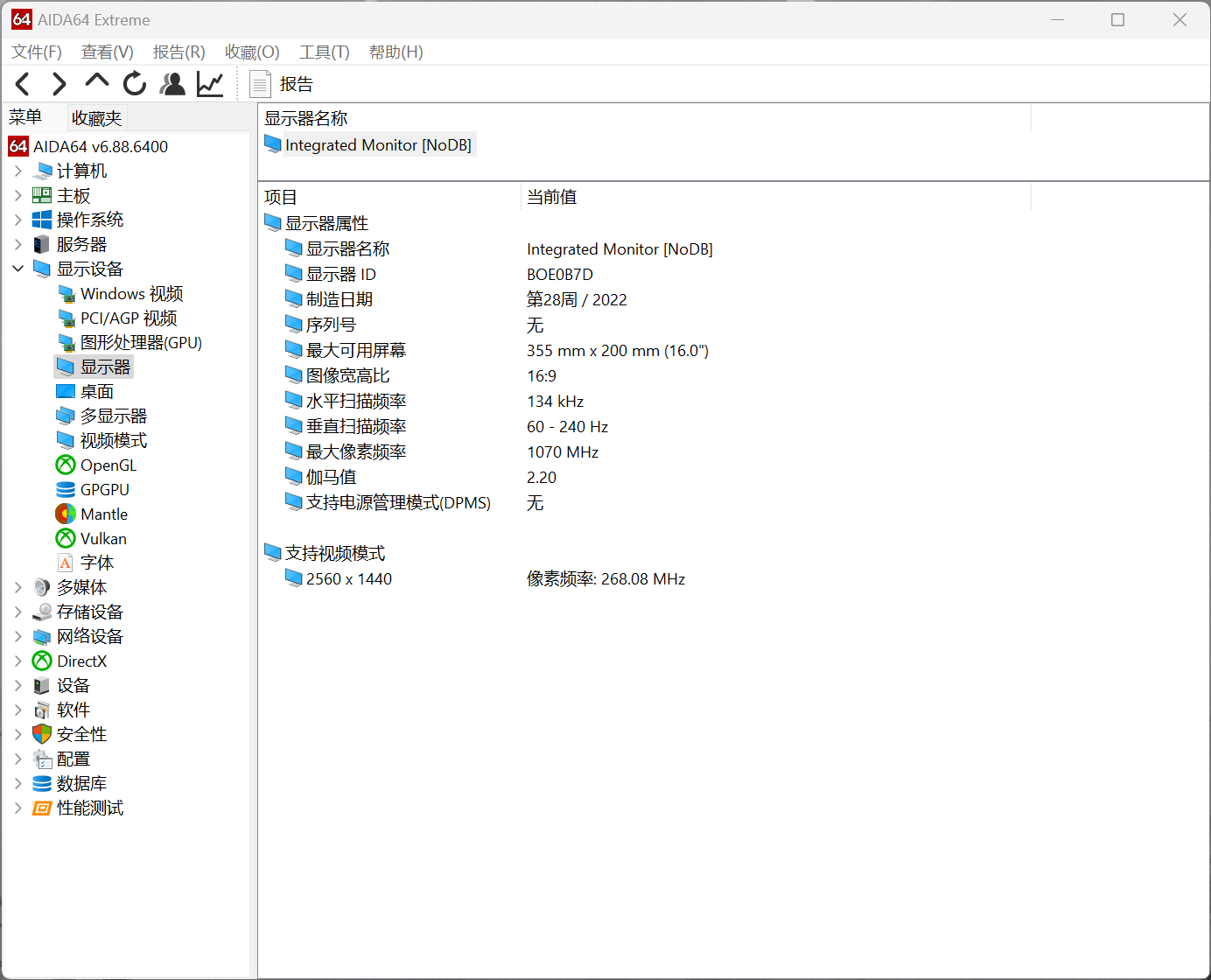This screenshot has width=1211, height=980.
Task: Open the 收藏(O) menu
Action: point(252,52)
